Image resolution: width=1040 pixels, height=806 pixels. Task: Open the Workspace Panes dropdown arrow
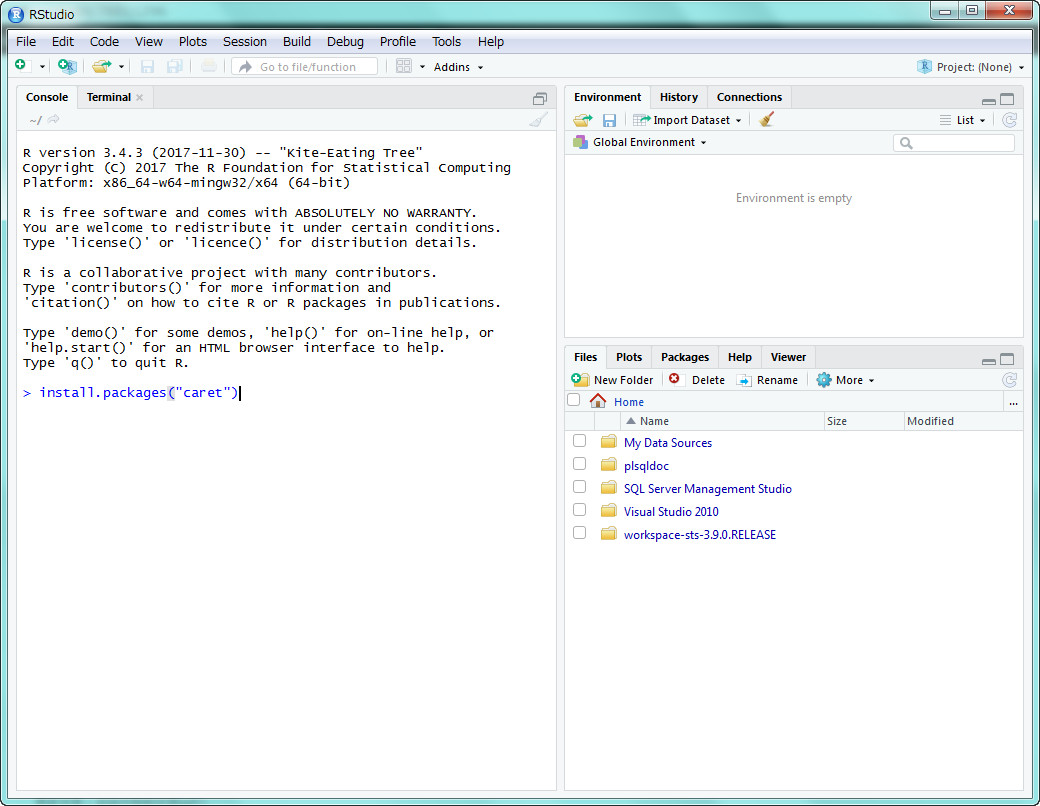click(422, 67)
